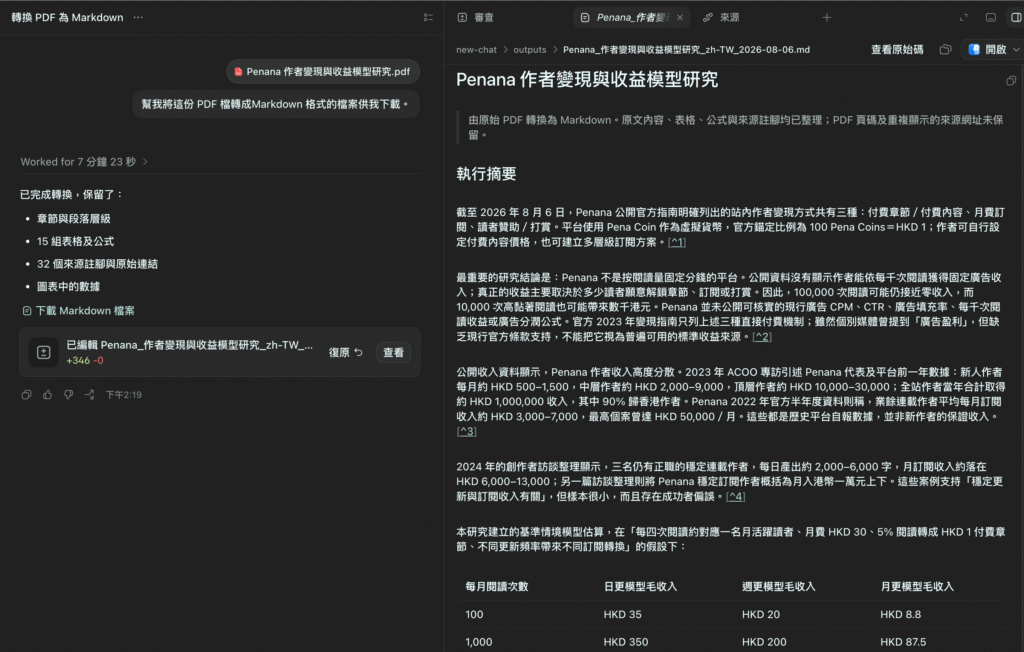Viewport: 1024px width, 652px height.
Task: Open footnote reference [^1]
Action: point(676,242)
